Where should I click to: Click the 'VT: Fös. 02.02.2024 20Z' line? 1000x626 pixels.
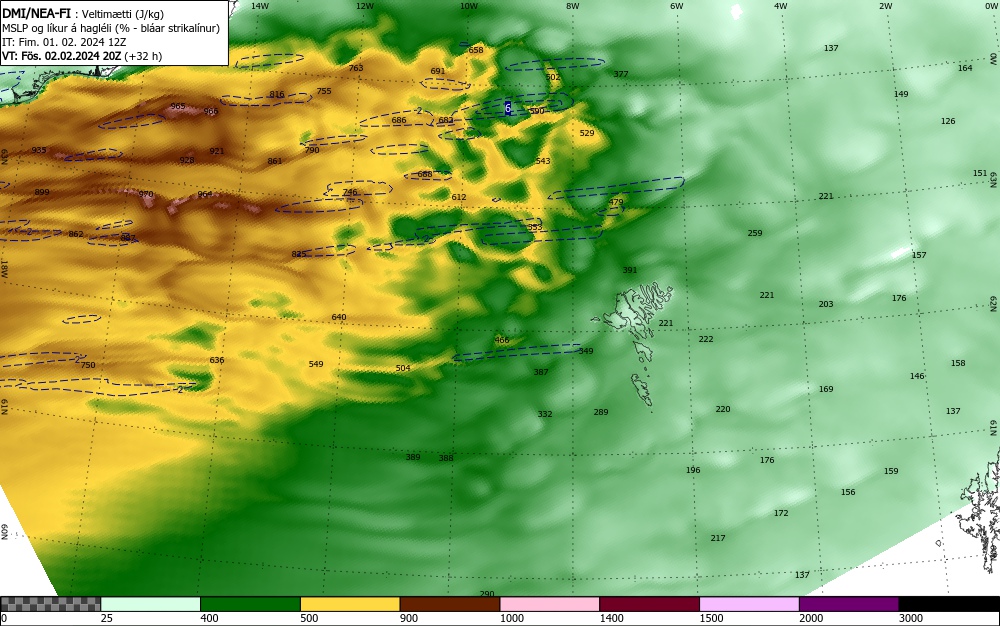click(82, 56)
